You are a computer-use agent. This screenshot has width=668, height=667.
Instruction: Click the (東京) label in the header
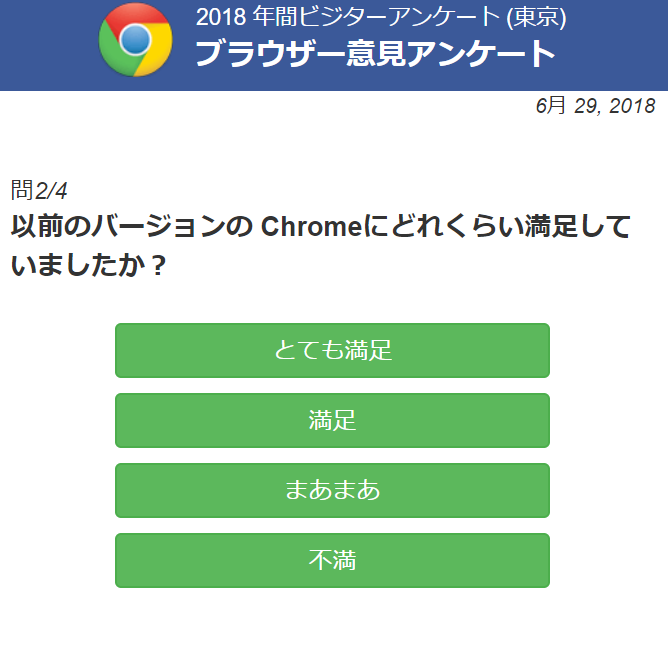[536, 17]
